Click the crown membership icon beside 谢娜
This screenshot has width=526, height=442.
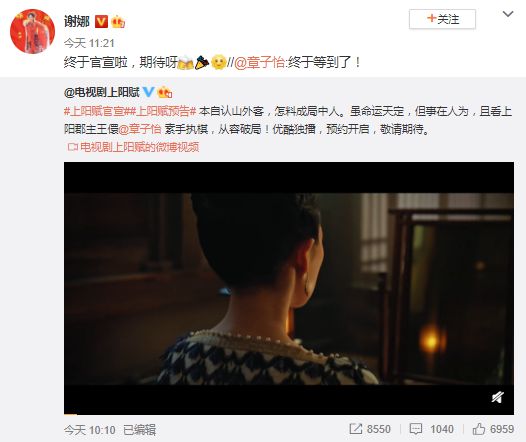[x=118, y=22]
